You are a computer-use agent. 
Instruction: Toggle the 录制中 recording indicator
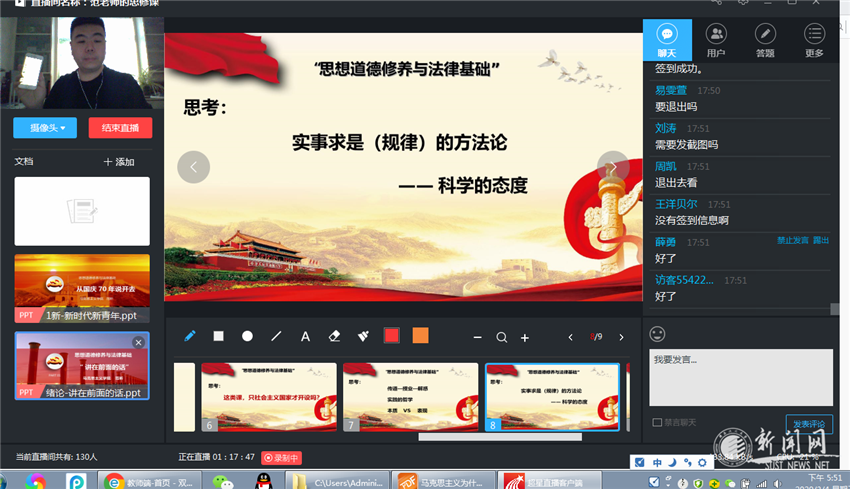tap(281, 458)
